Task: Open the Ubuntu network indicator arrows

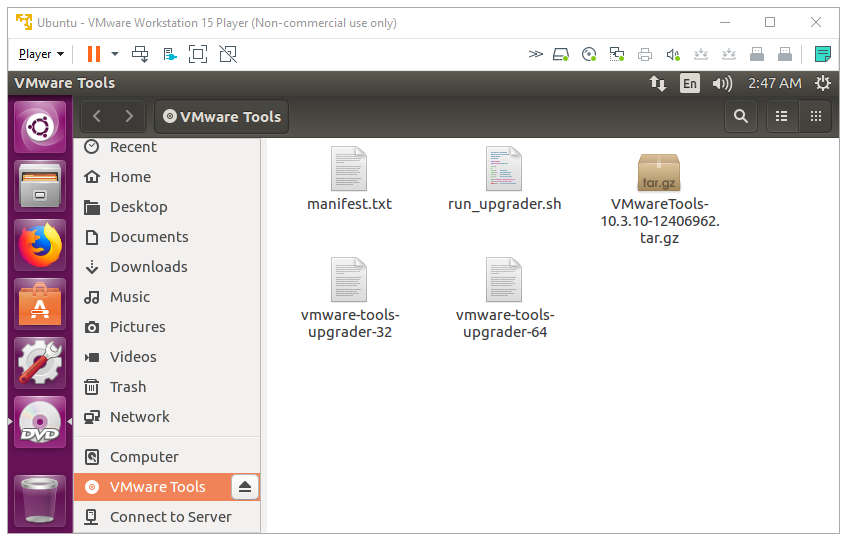Action: [658, 83]
